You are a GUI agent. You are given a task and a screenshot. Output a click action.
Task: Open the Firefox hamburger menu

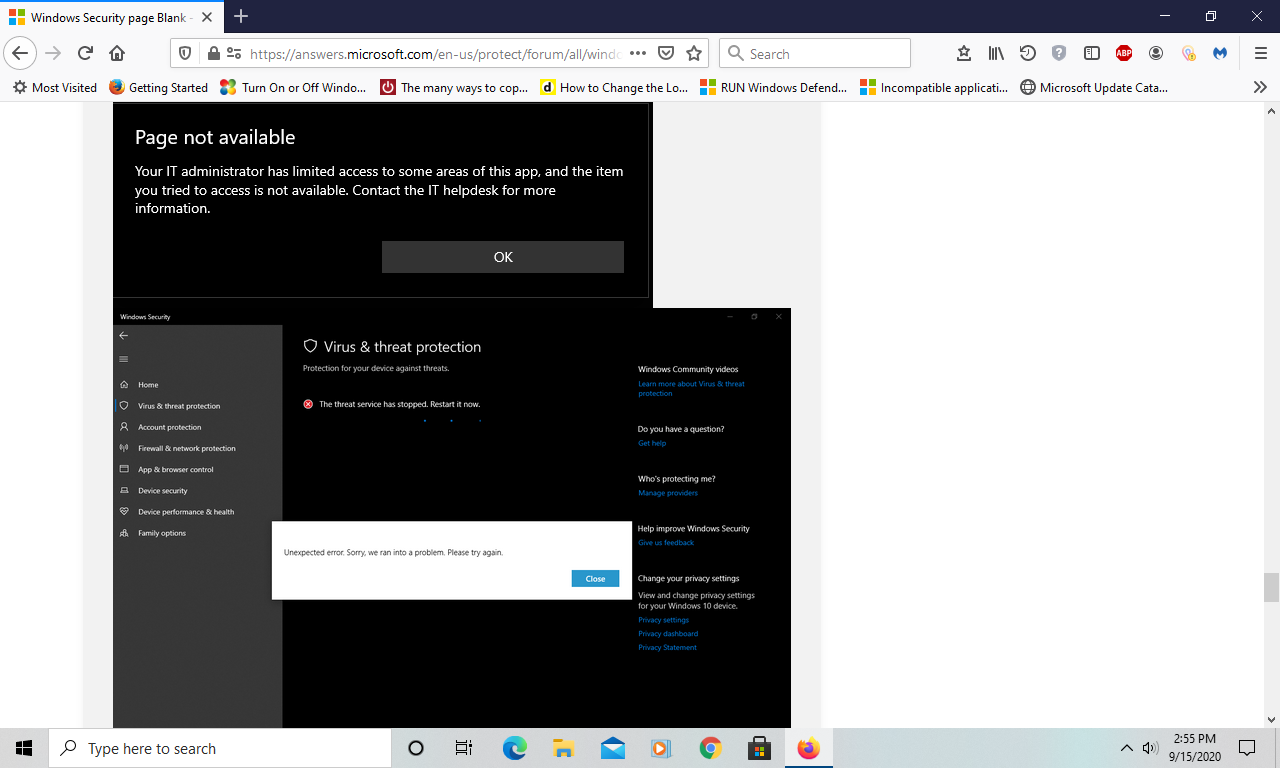[x=1260, y=53]
